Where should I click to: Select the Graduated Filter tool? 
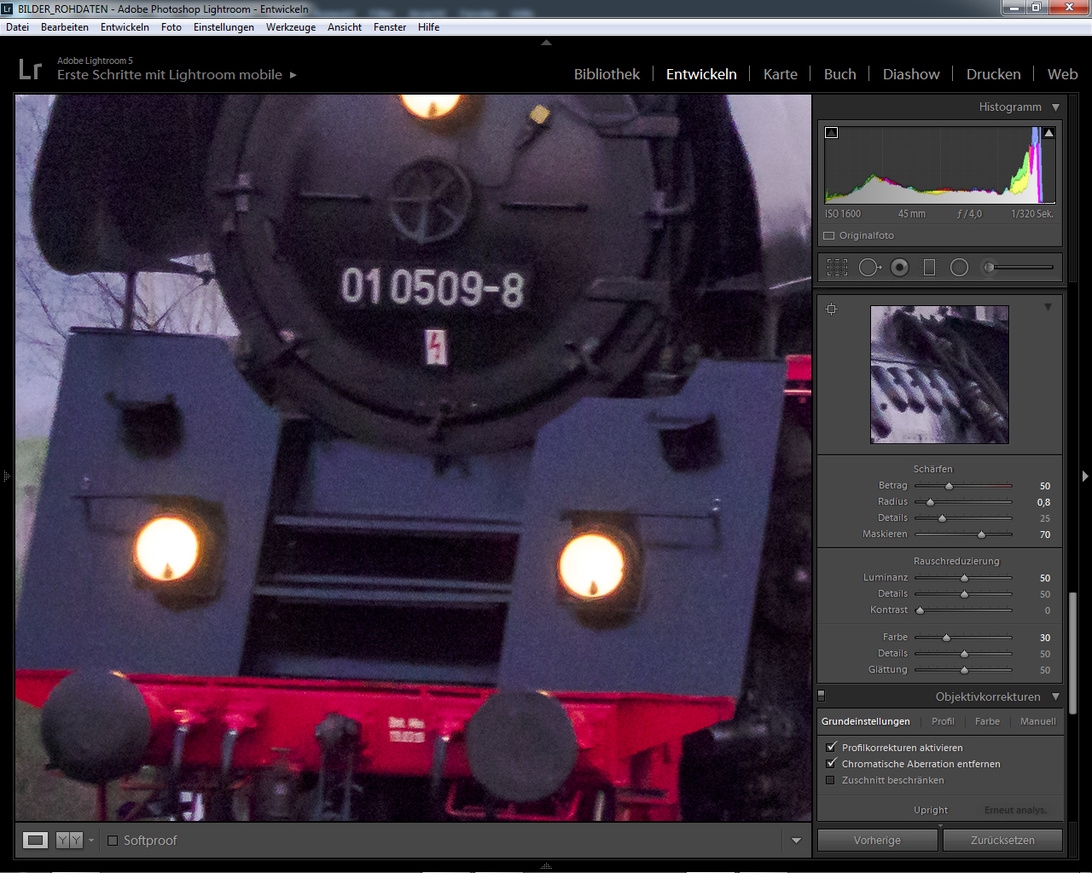pyautogui.click(x=929, y=267)
